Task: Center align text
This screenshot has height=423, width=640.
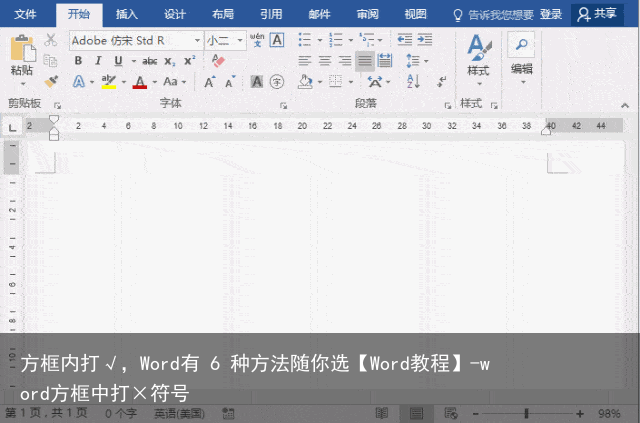Action: [325, 61]
